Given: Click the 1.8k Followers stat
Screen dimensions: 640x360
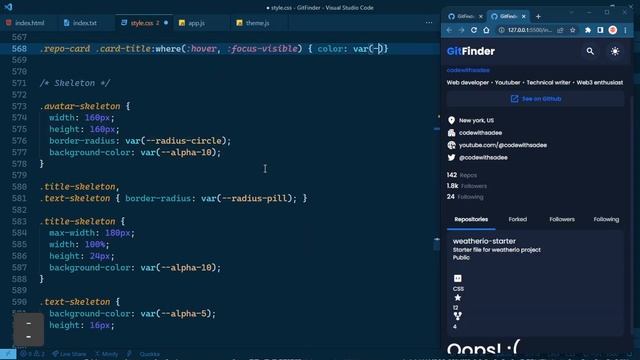Looking at the screenshot, I should 467,186.
